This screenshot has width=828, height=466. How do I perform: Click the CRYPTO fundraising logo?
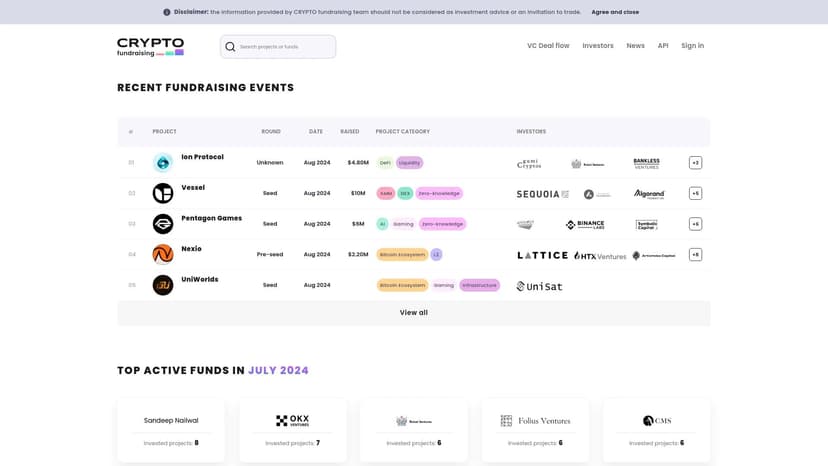tap(150, 46)
